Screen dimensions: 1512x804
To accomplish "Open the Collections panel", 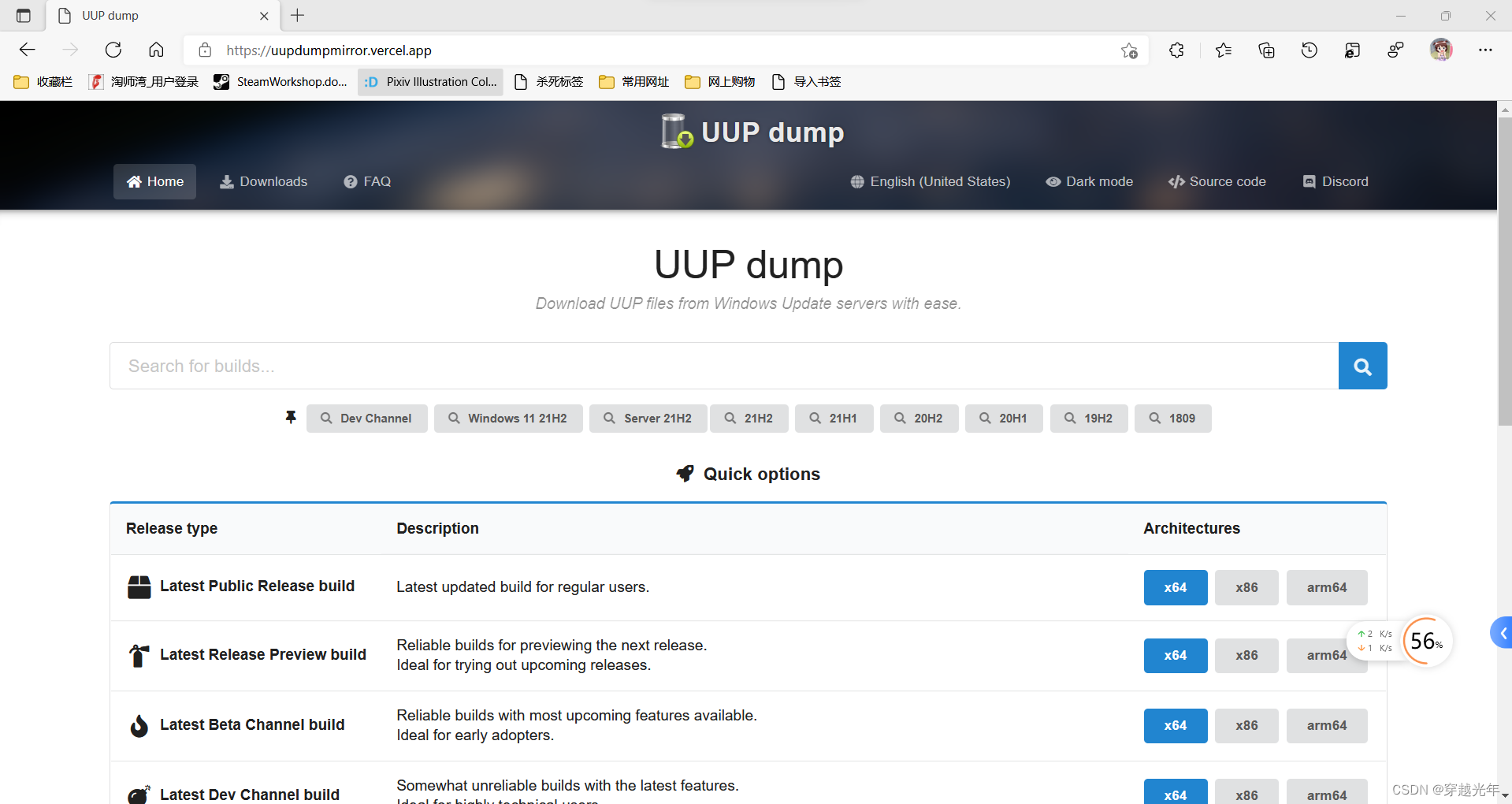I will click(1266, 50).
